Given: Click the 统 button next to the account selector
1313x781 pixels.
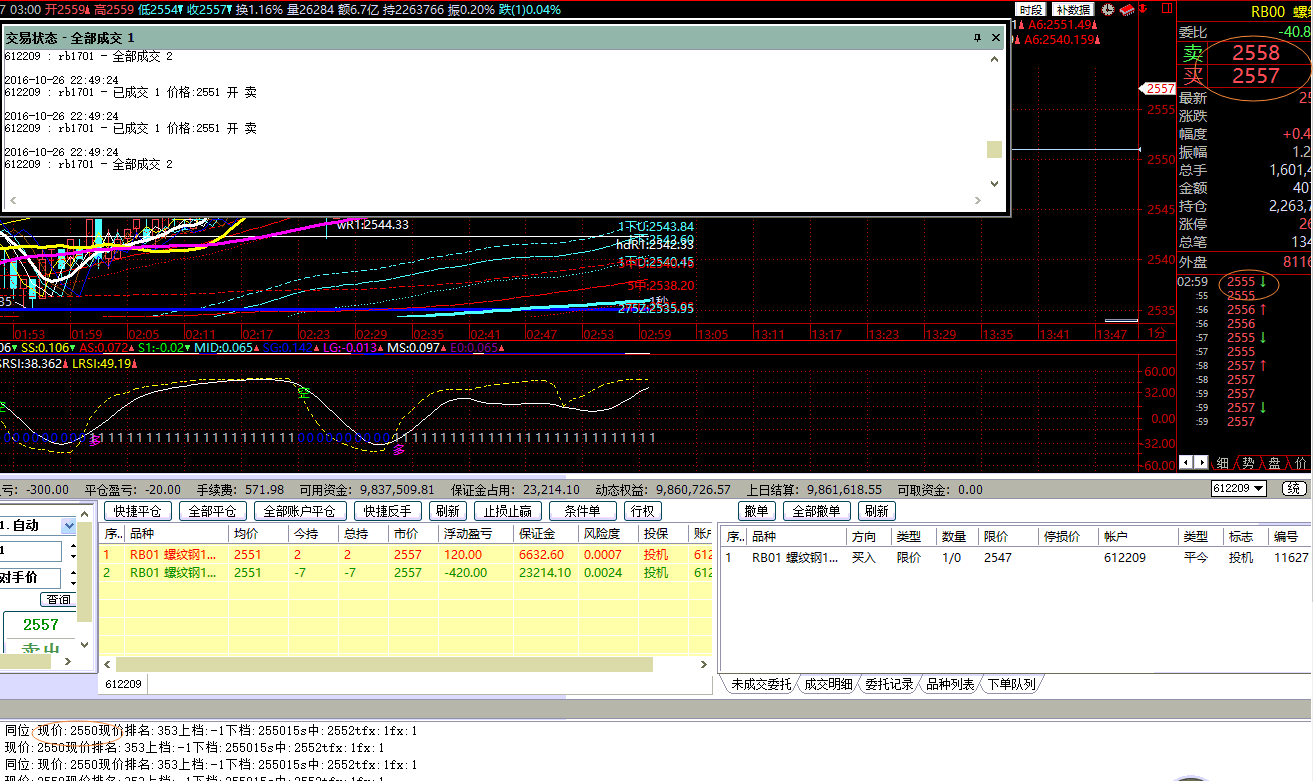Looking at the screenshot, I should 1293,489.
